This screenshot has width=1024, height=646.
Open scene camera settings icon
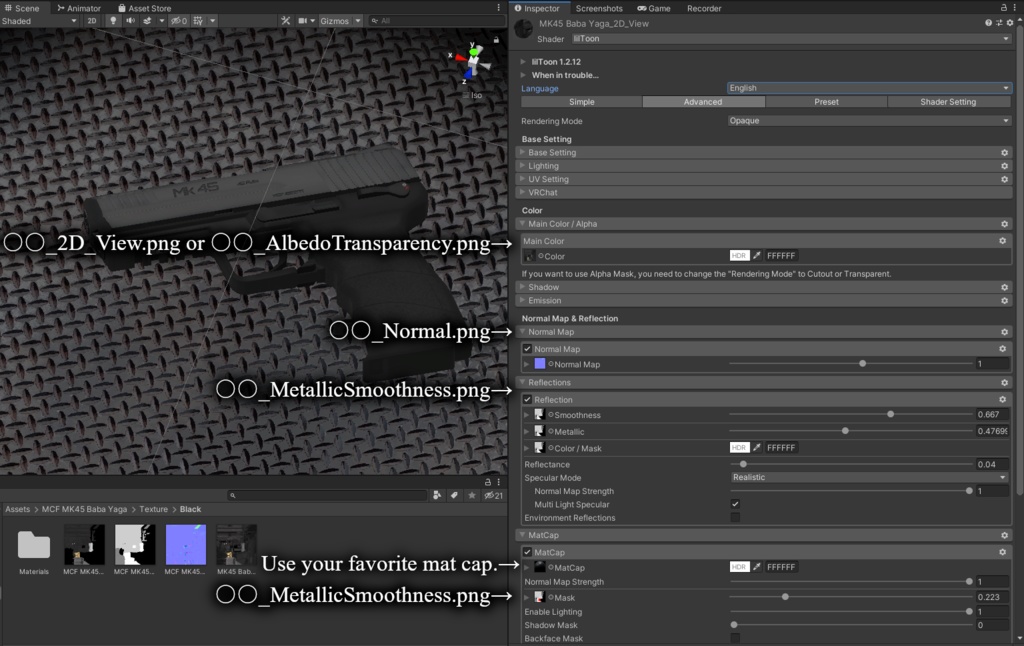[302, 21]
